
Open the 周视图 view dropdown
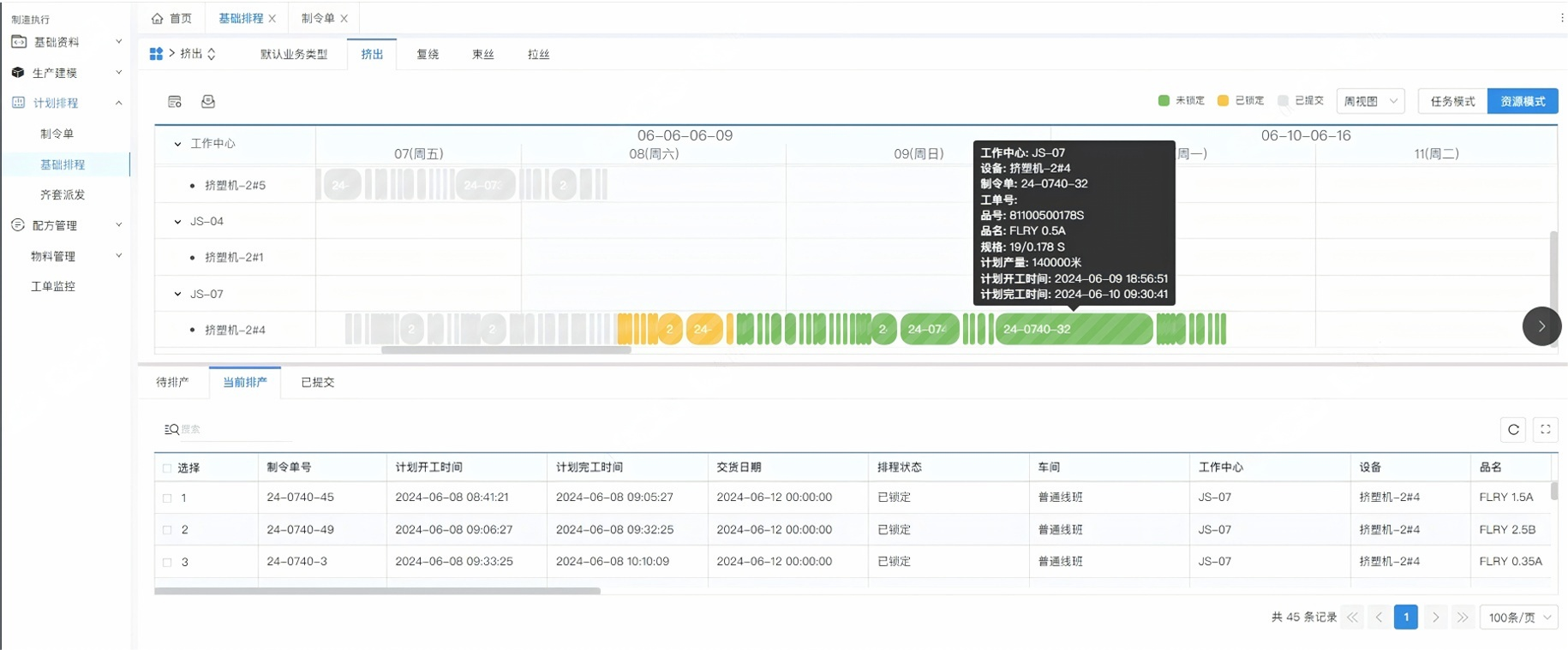coord(1371,101)
